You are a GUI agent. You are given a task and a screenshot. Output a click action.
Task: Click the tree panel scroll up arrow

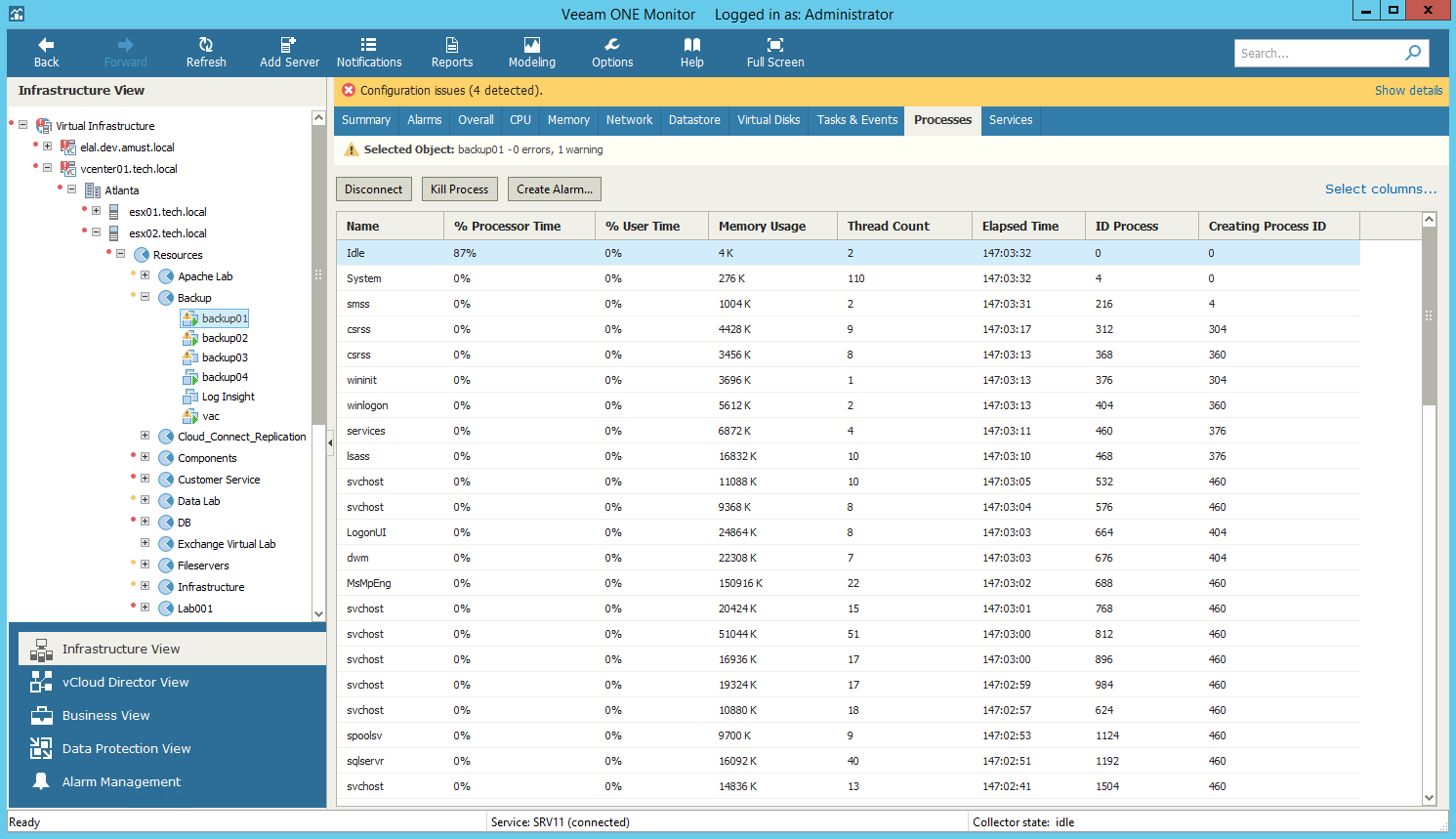click(x=318, y=117)
